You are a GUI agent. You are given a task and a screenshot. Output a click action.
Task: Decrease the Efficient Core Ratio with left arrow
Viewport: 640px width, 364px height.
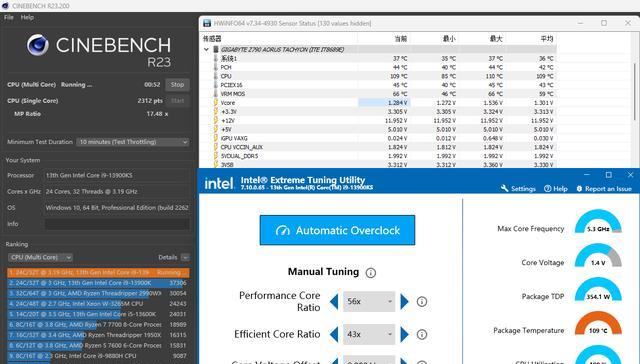[x=334, y=335]
